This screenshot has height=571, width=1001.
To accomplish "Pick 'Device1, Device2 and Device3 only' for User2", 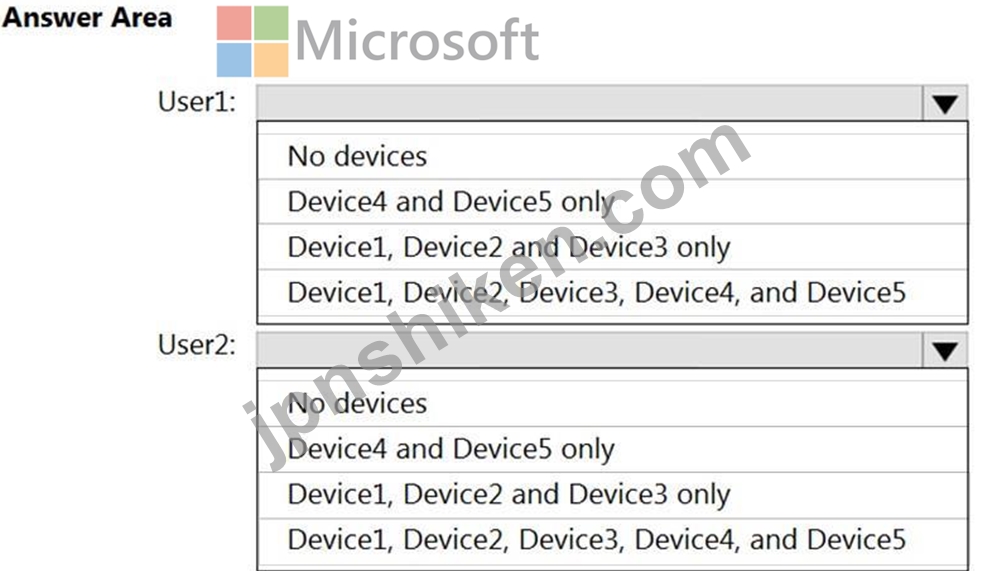I will tap(612, 494).
